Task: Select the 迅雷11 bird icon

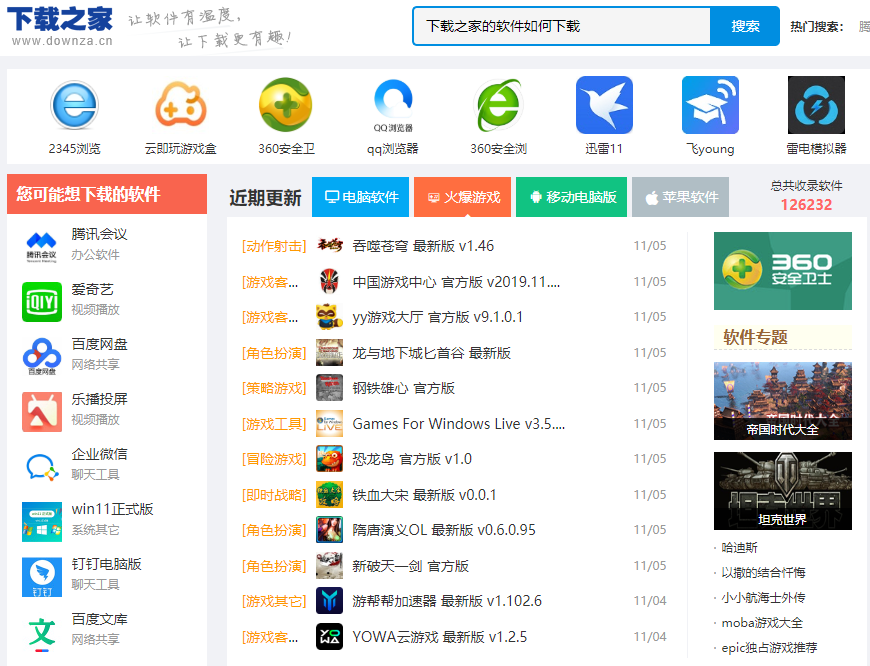Action: 604,105
